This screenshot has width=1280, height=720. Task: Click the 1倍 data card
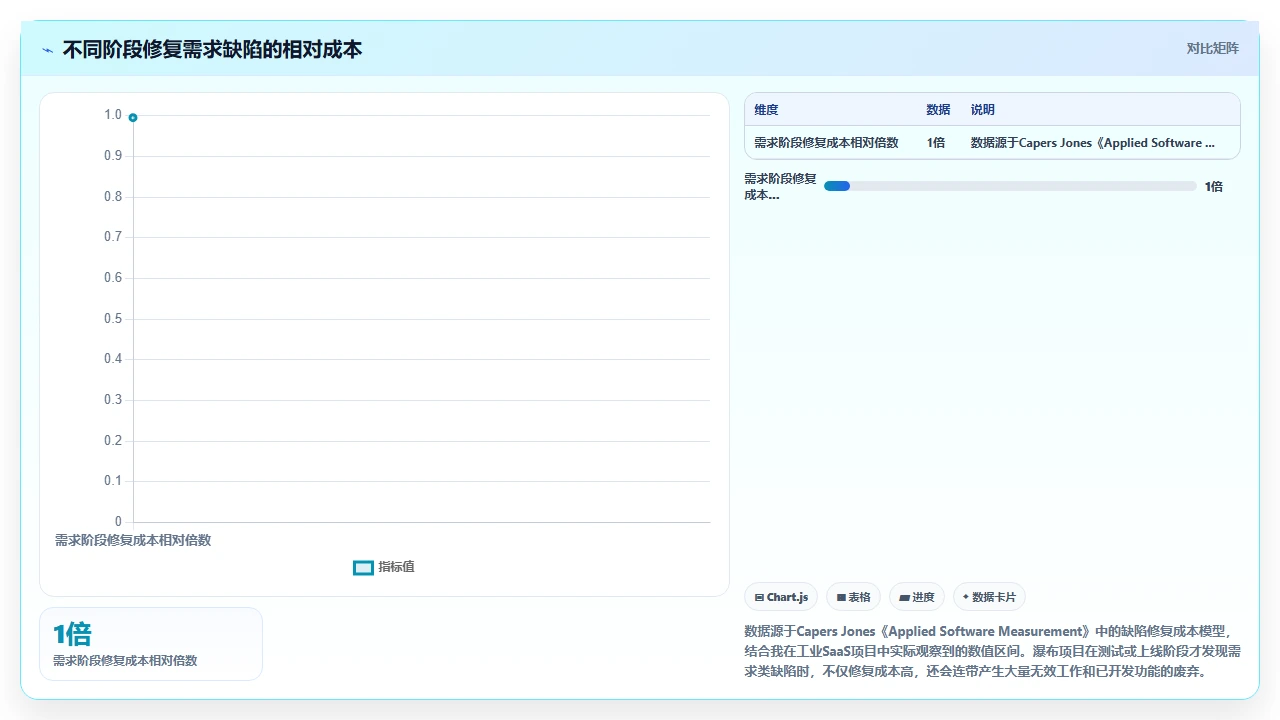pos(151,644)
